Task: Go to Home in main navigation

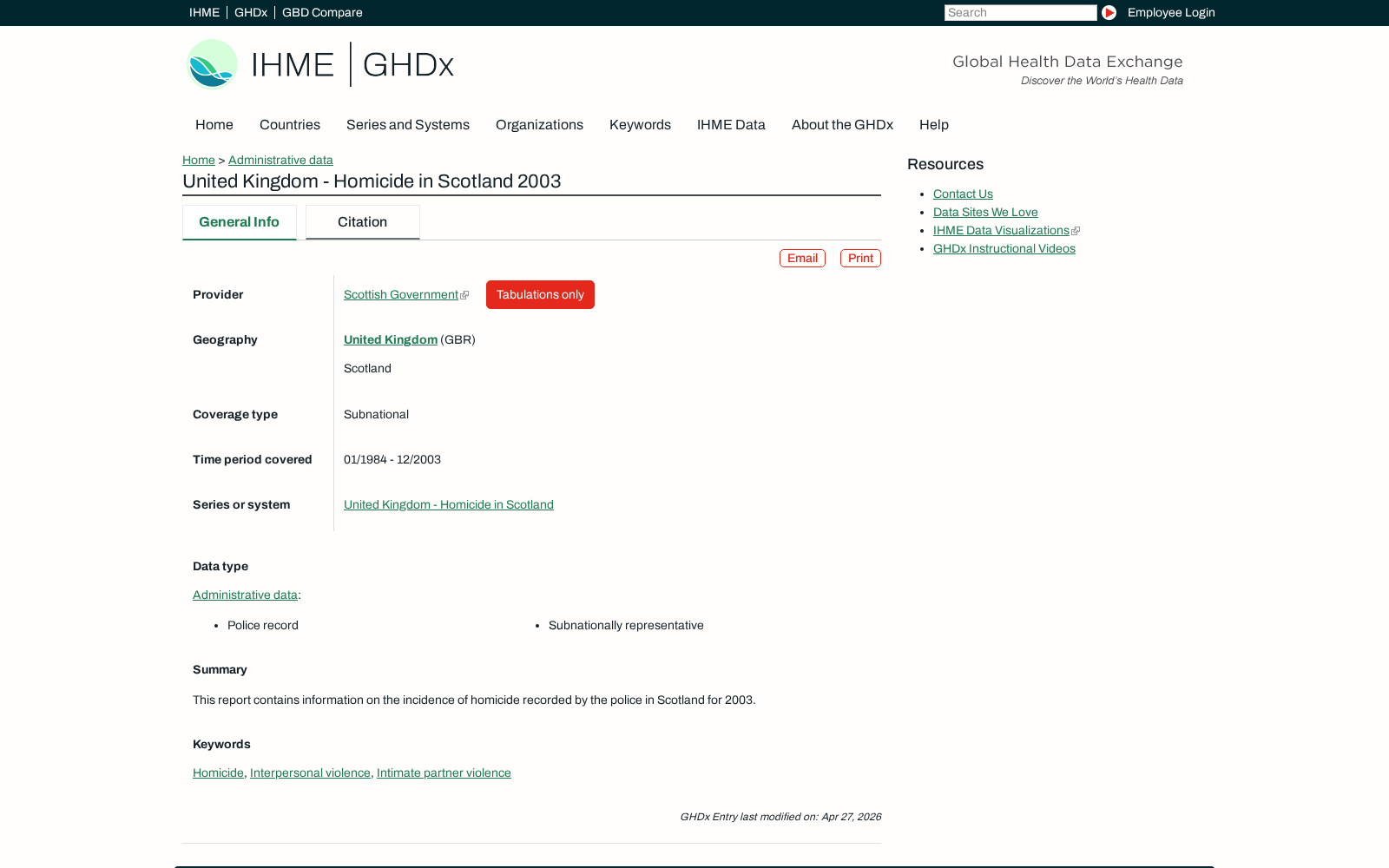Action: [214, 125]
